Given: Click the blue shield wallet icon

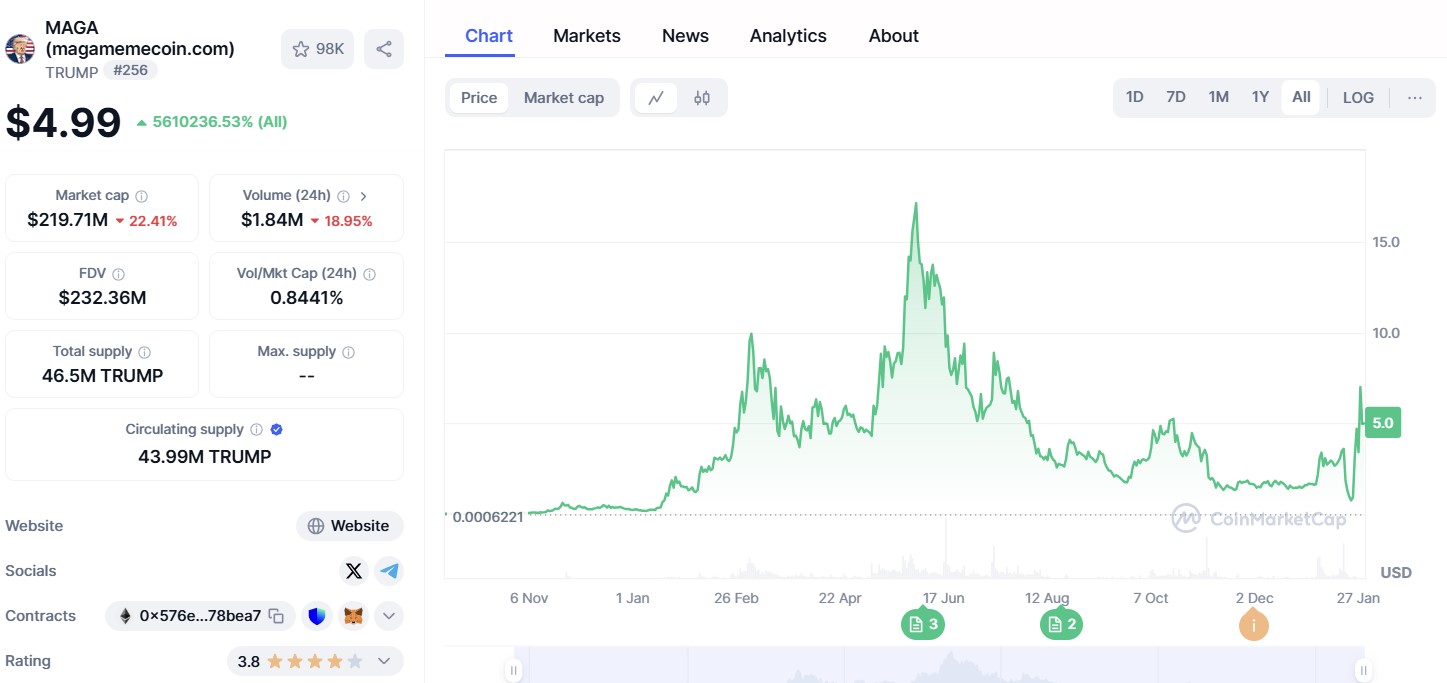Looking at the screenshot, I should (x=317, y=616).
